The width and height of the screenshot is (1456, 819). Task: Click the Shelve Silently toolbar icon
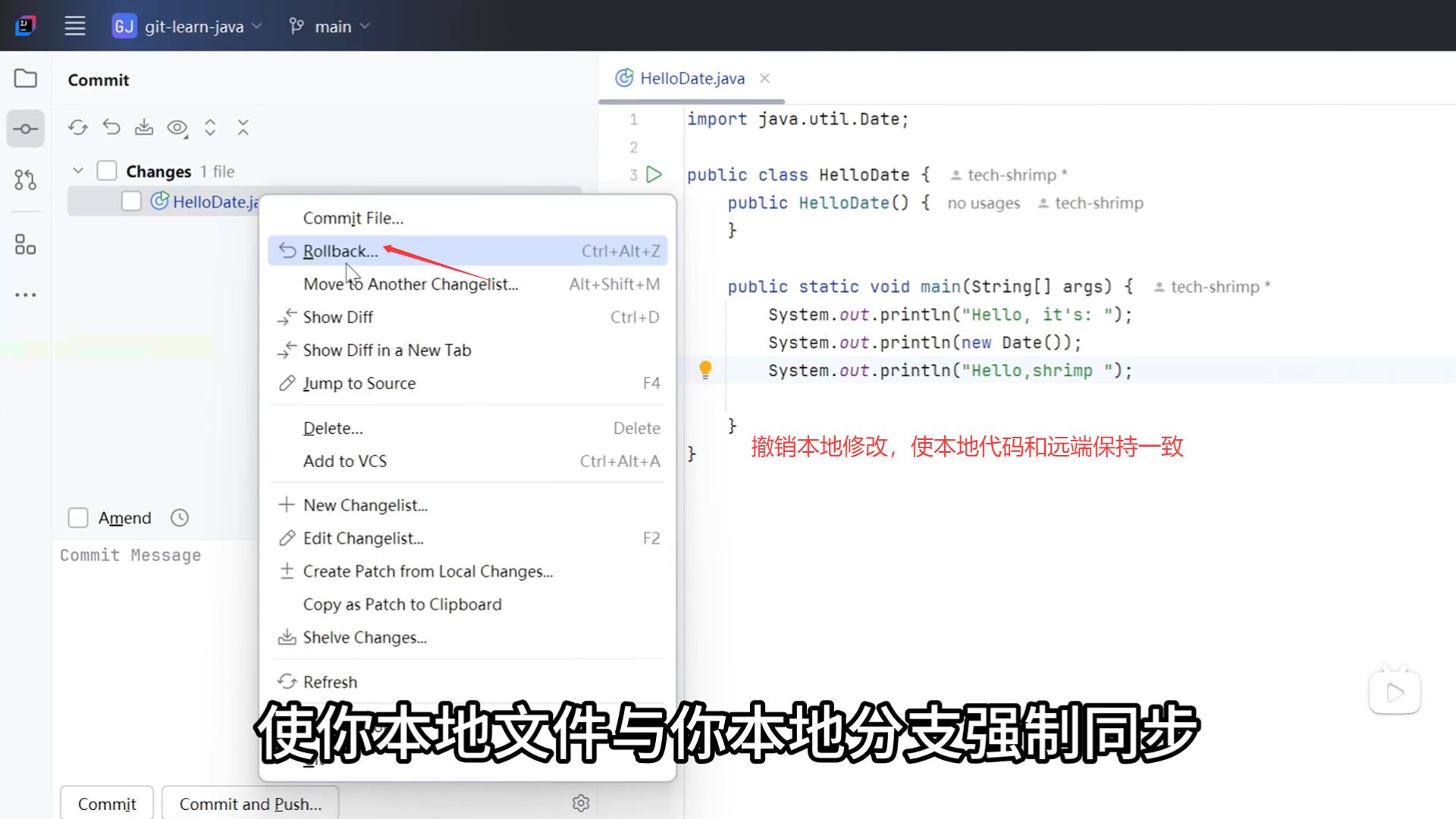(x=144, y=127)
